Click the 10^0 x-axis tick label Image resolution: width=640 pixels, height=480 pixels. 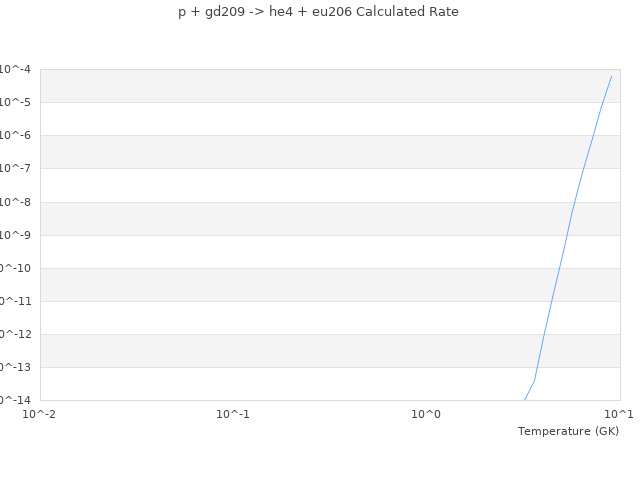click(426, 413)
